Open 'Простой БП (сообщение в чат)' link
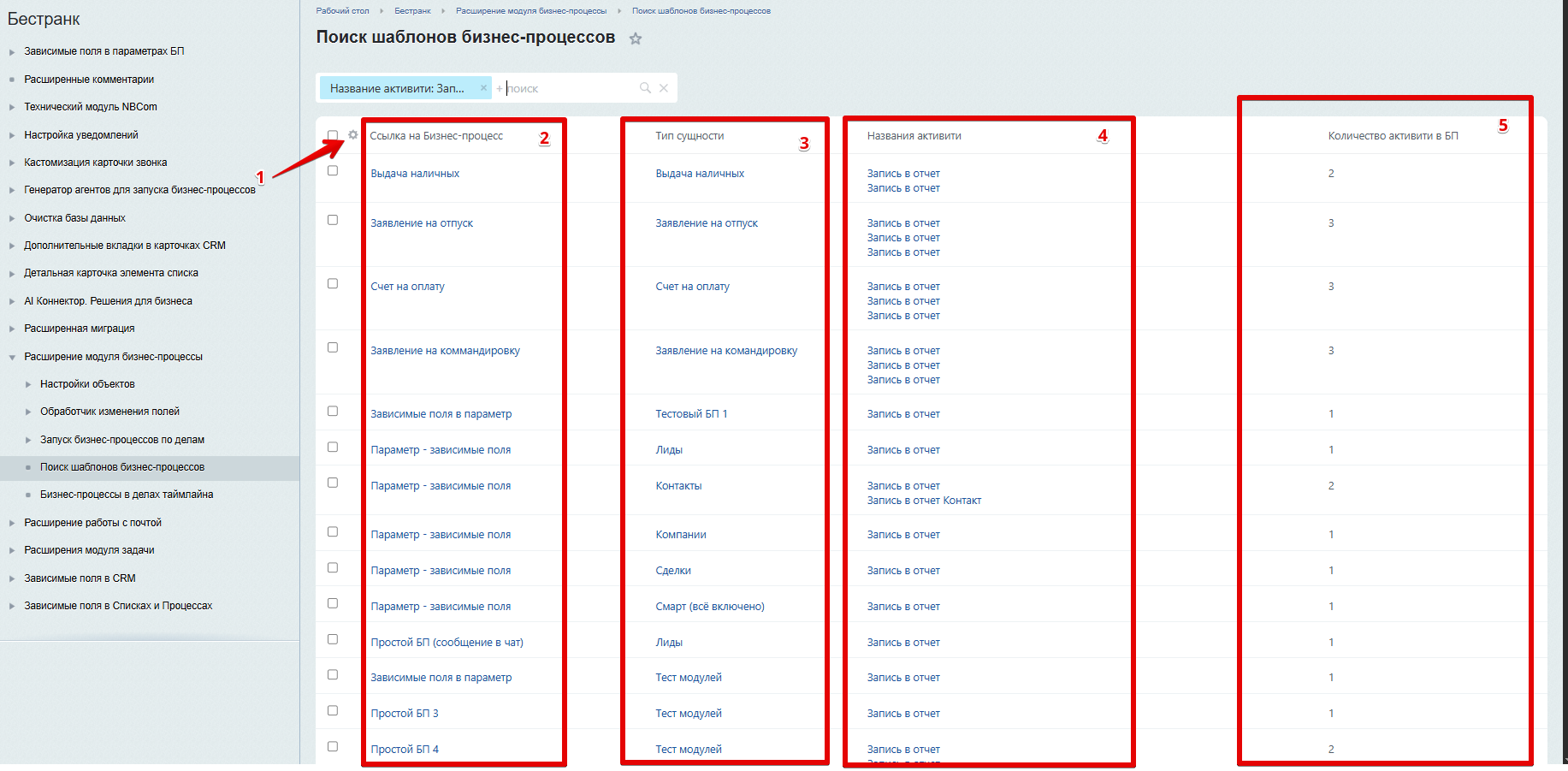Viewport: 1568px width, 771px height. click(447, 643)
